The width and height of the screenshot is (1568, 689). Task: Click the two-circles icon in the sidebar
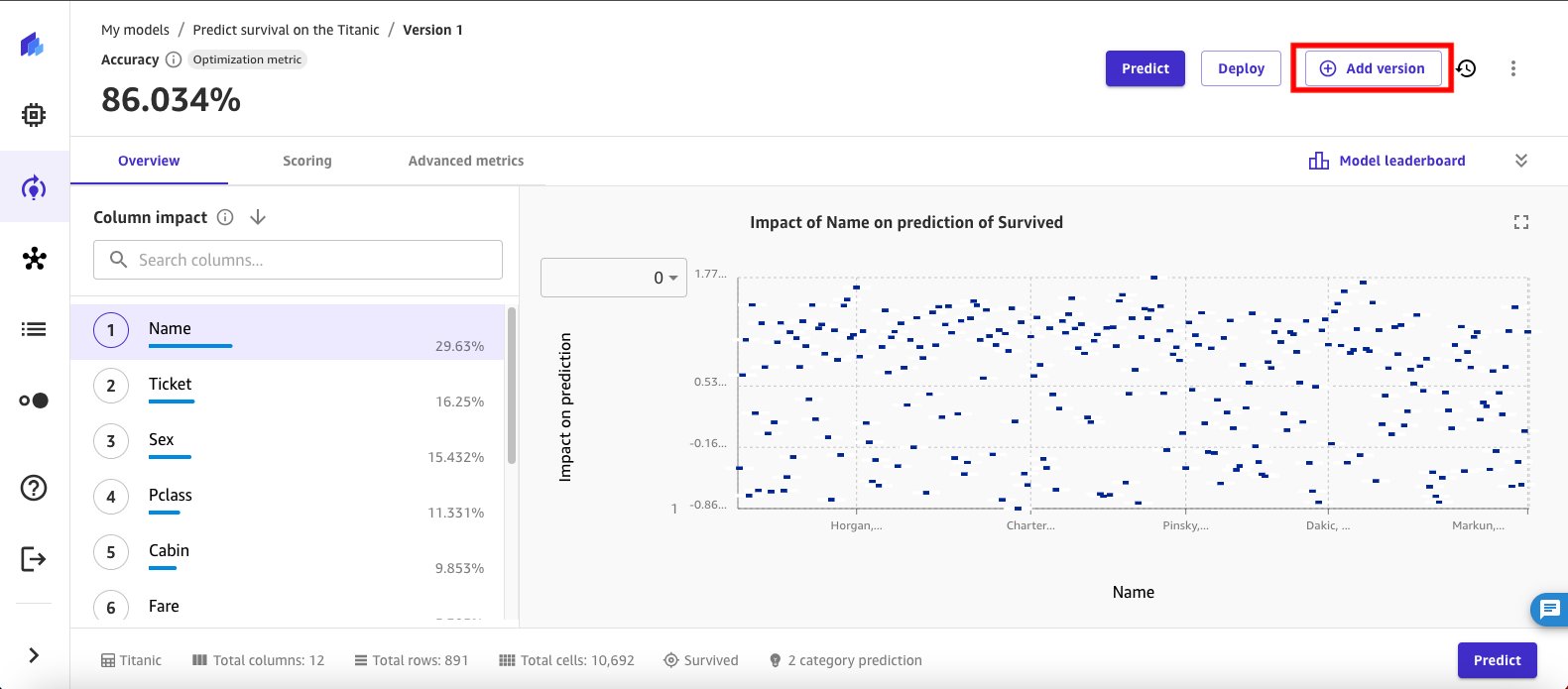pyautogui.click(x=34, y=401)
